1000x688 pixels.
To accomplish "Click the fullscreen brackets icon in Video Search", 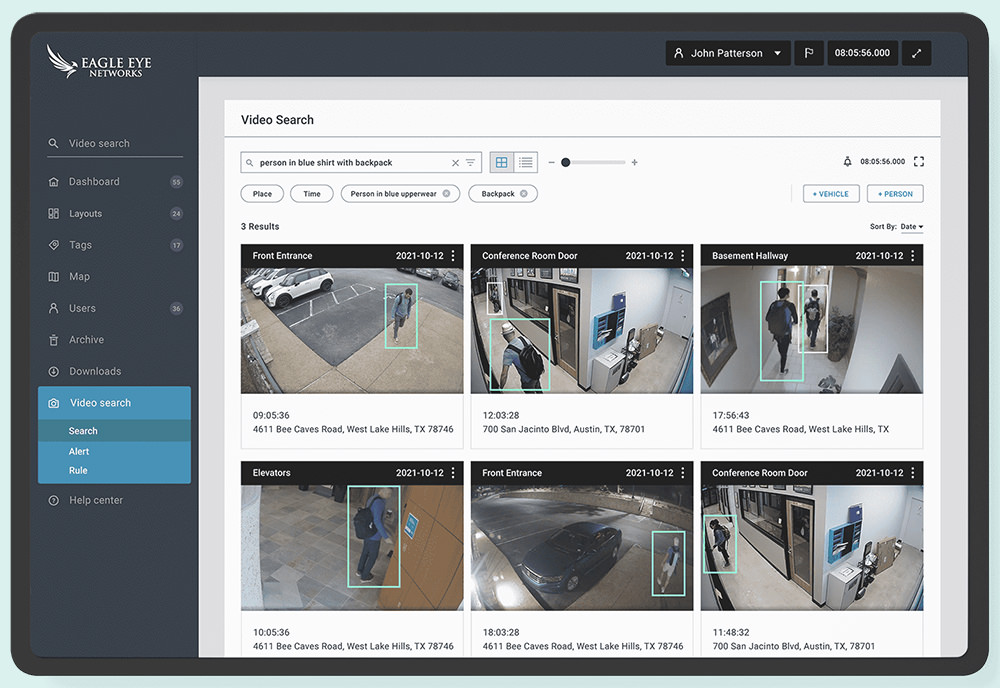I will [919, 162].
